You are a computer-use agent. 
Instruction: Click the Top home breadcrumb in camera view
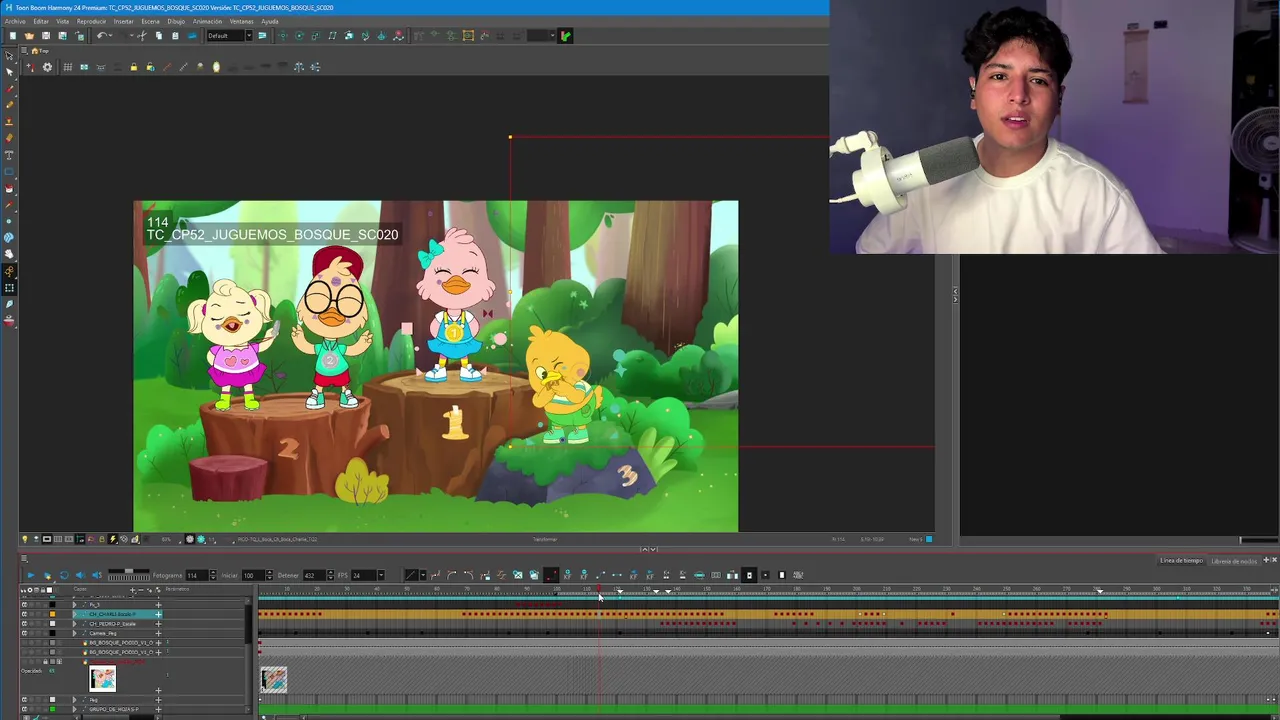40,51
